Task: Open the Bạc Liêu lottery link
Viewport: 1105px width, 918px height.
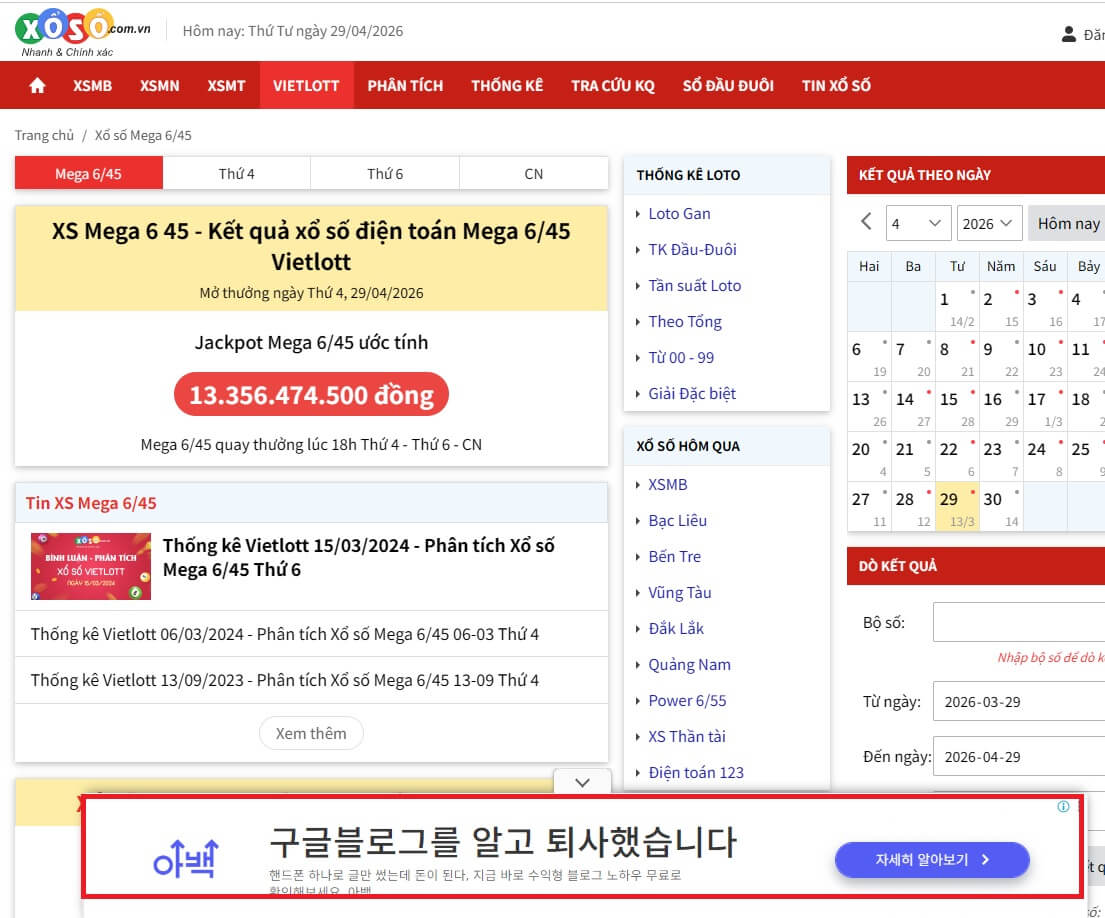Action: [x=677, y=521]
